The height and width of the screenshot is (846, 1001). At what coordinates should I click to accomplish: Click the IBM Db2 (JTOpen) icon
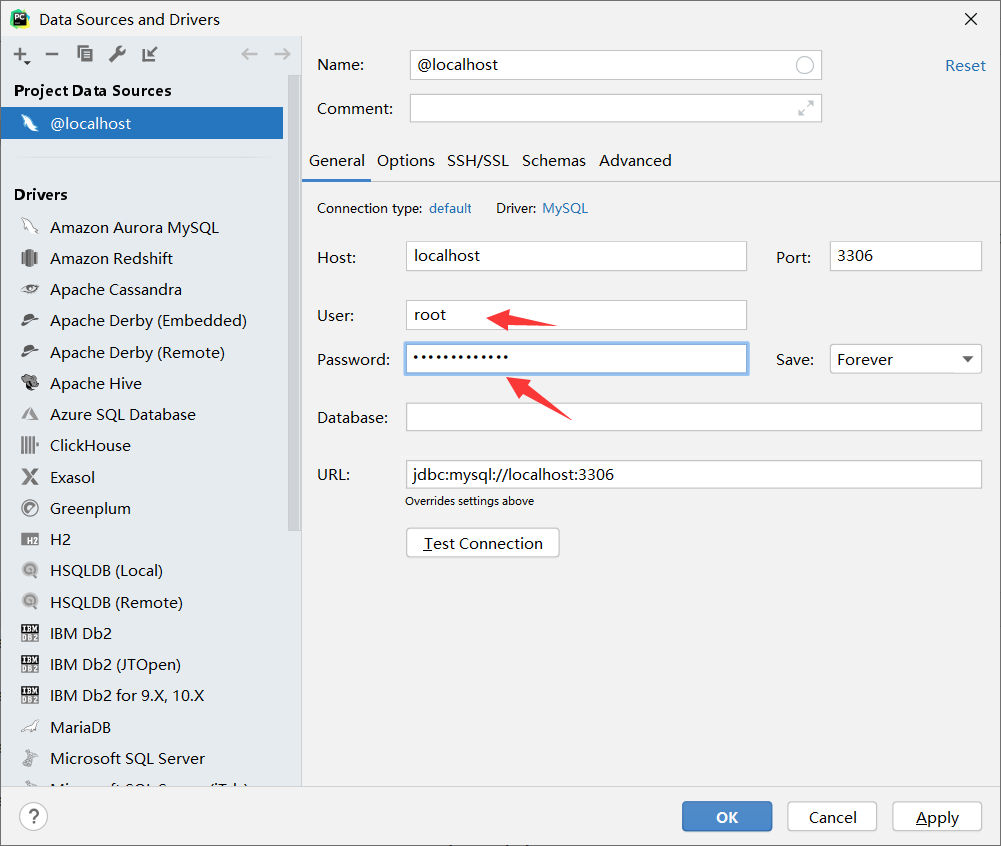pyautogui.click(x=29, y=664)
